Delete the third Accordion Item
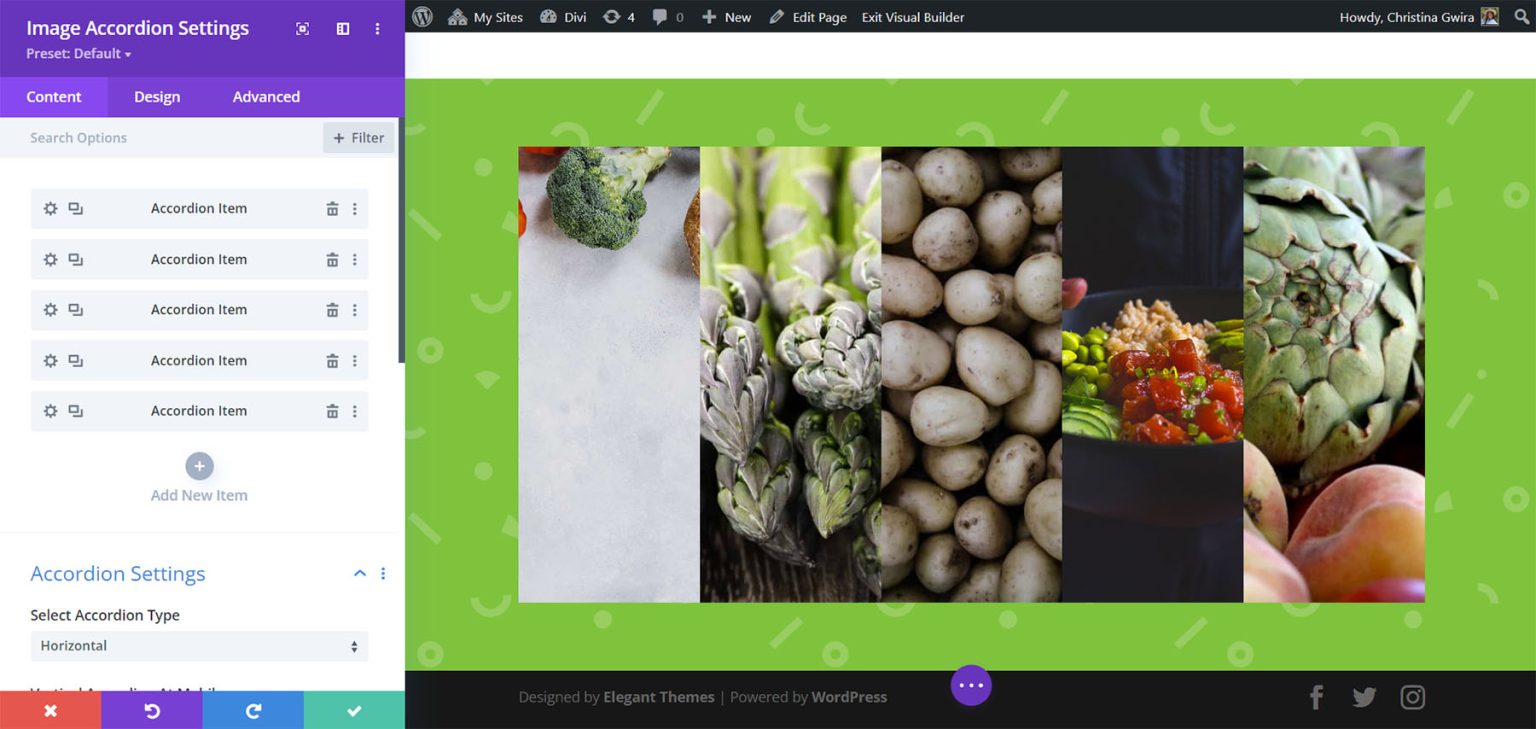The width and height of the screenshot is (1536, 729). [332, 310]
